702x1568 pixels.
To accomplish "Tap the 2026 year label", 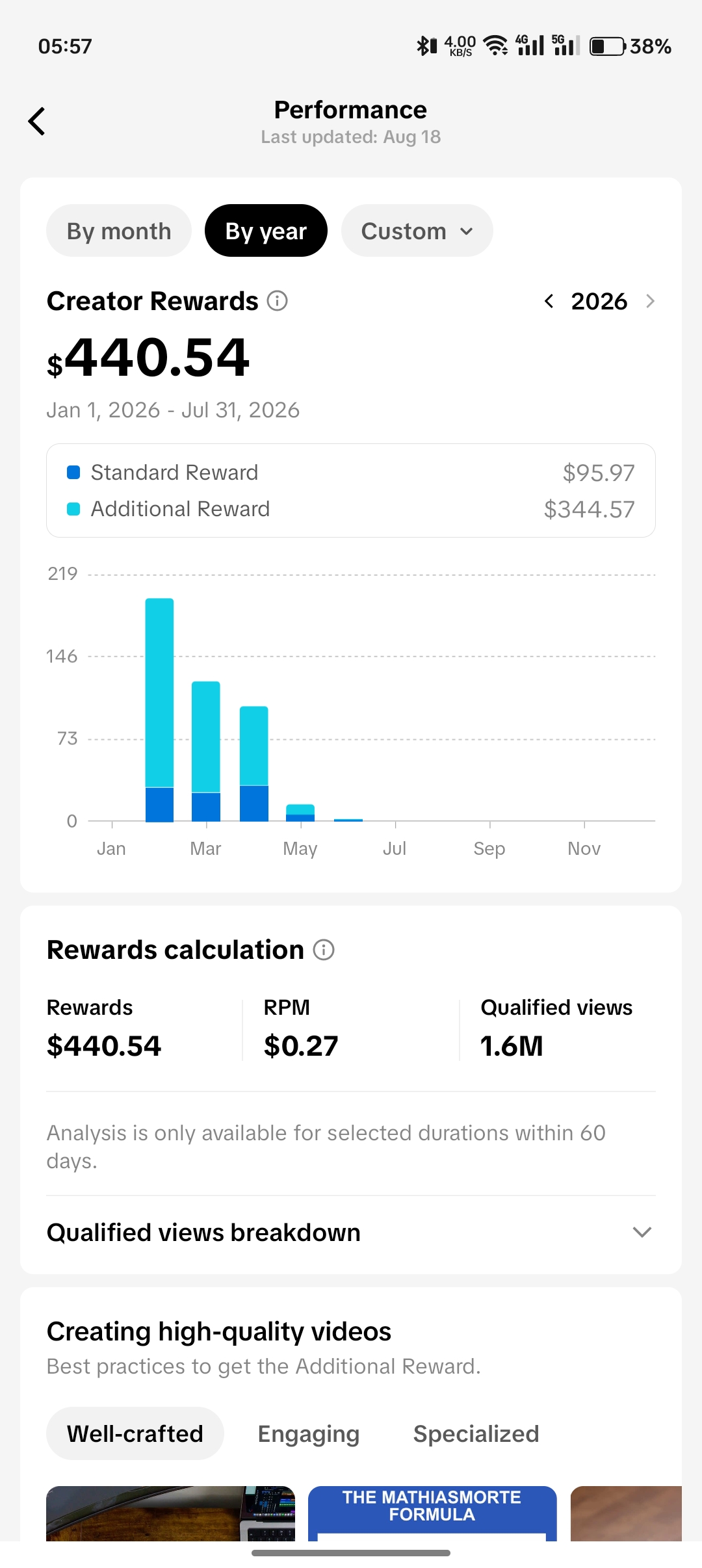I will pos(599,301).
